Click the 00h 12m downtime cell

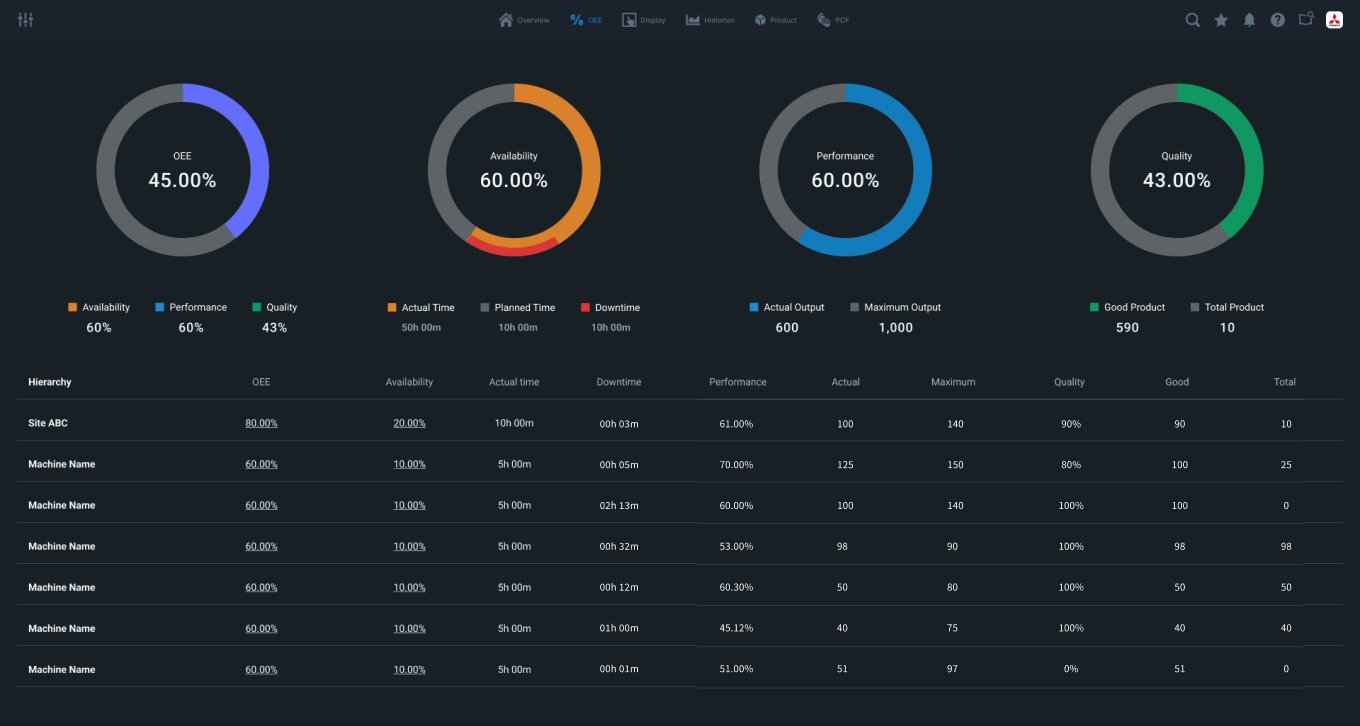pos(619,588)
